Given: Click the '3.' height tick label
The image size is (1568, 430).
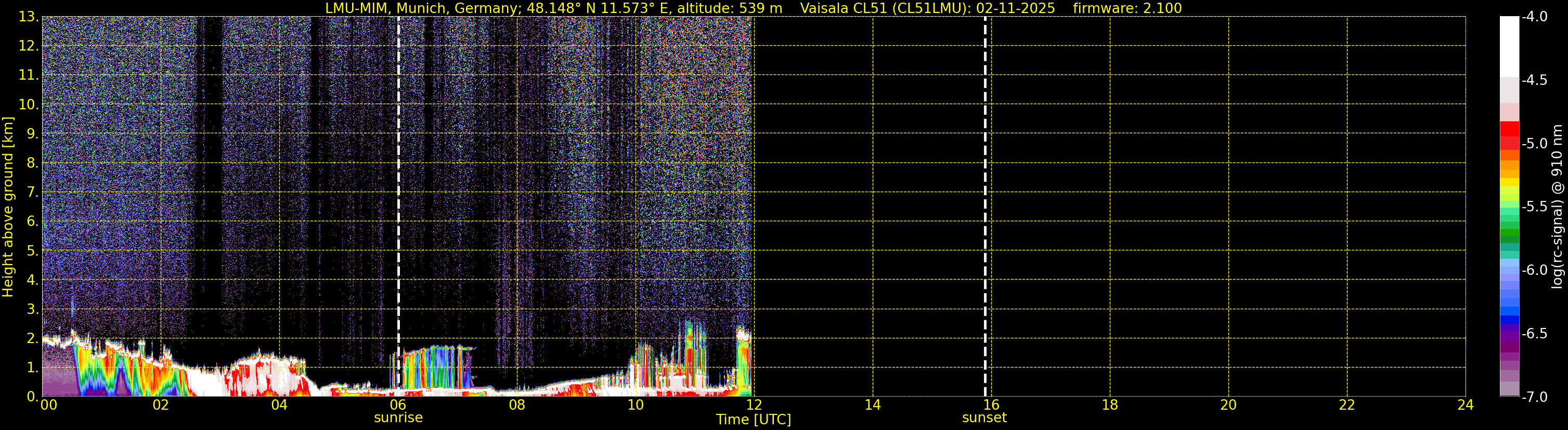Looking at the screenshot, I should [x=32, y=309].
